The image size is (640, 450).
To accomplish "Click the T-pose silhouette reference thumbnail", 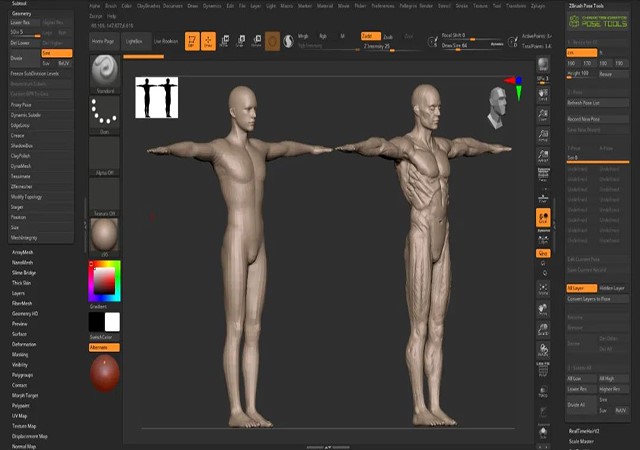I will (156, 96).
